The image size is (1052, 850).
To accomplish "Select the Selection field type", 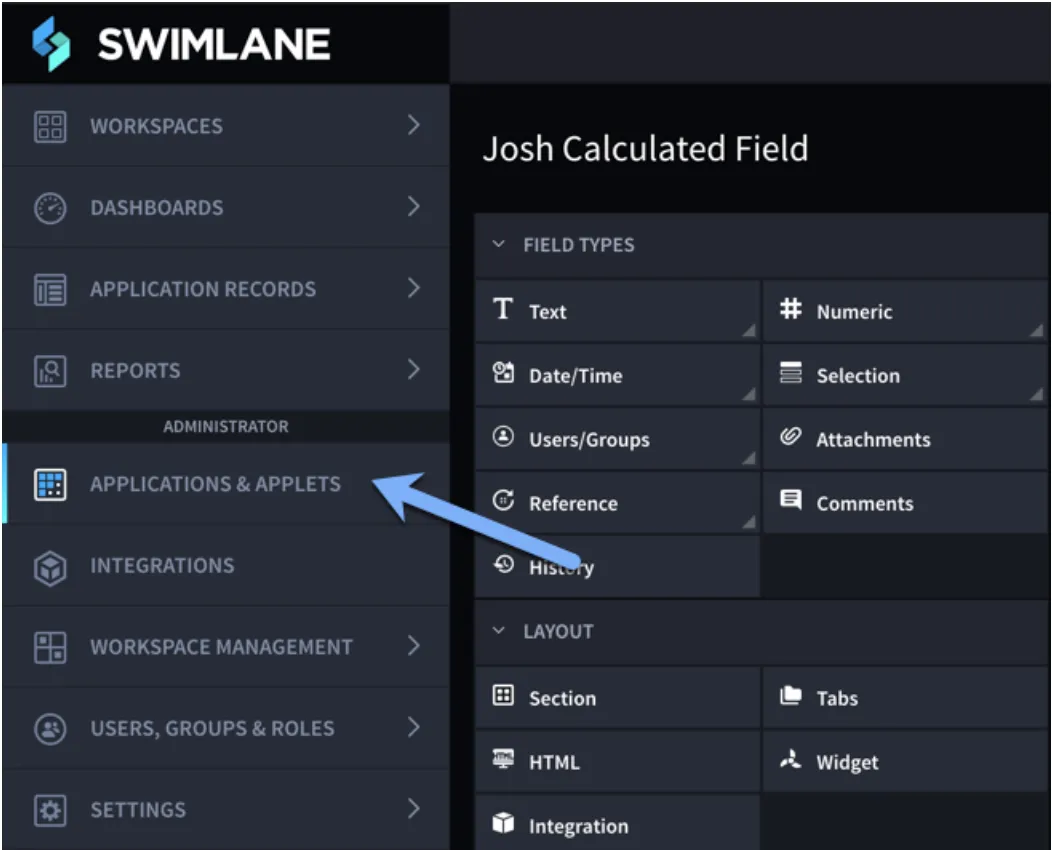I will click(906, 375).
